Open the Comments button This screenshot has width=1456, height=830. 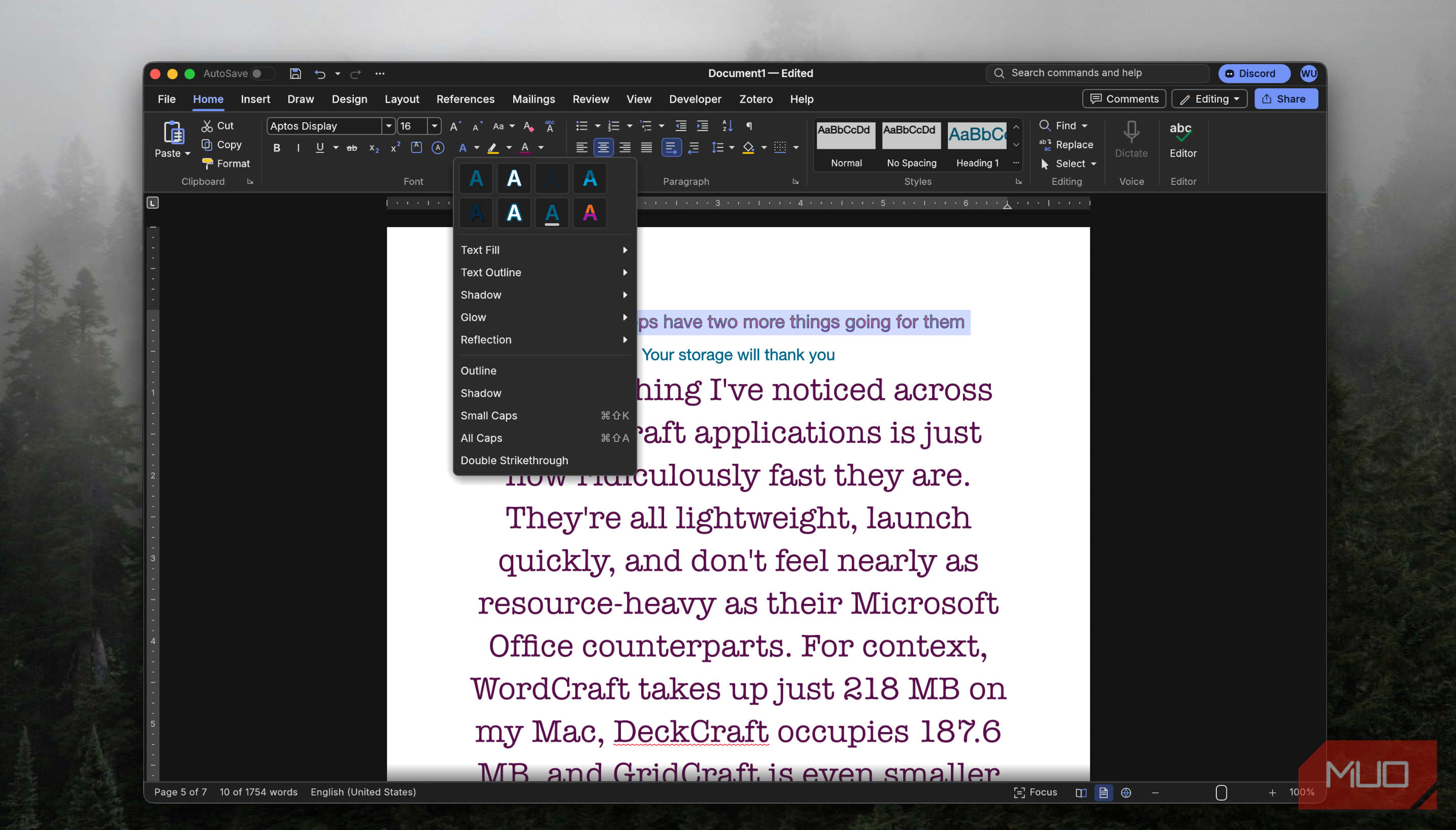[1124, 99]
